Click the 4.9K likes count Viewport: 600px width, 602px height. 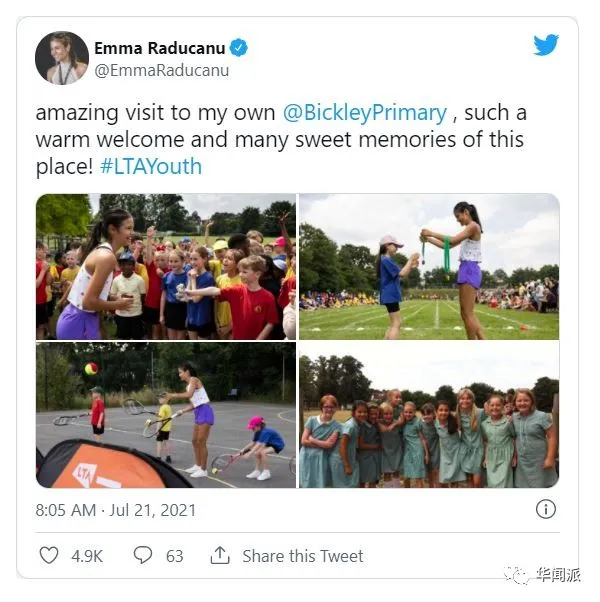(87, 556)
